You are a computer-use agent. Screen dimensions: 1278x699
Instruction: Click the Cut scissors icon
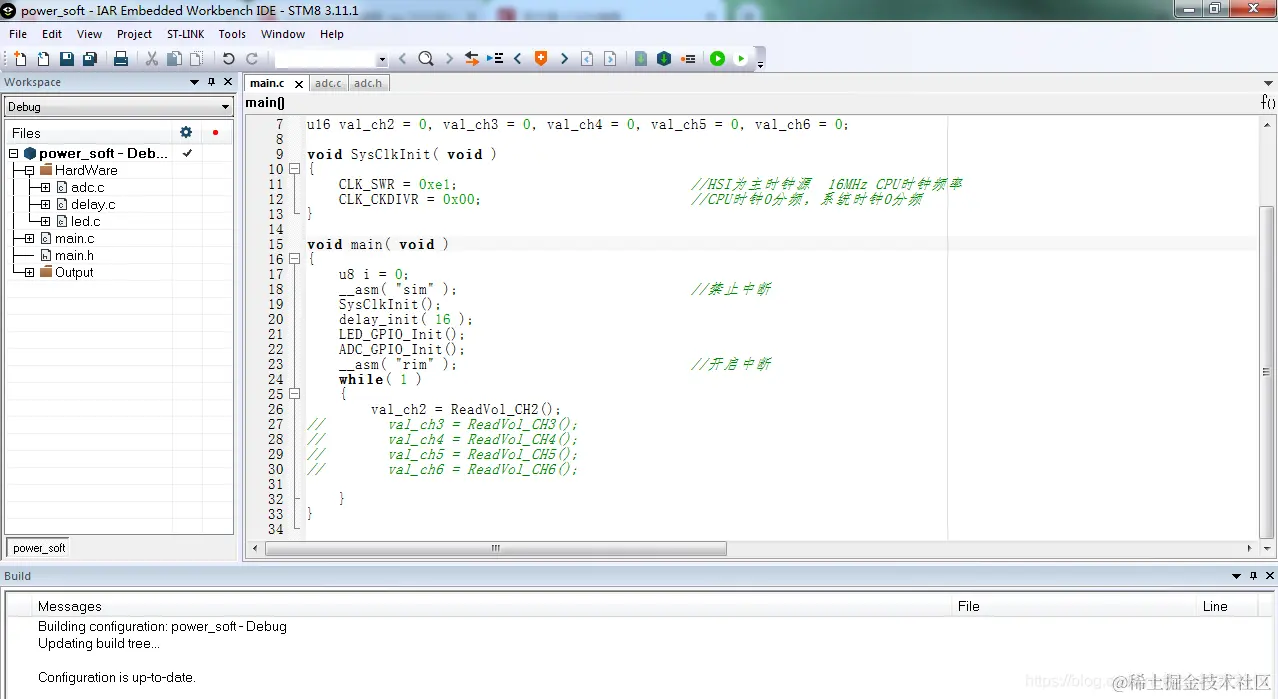(152, 59)
